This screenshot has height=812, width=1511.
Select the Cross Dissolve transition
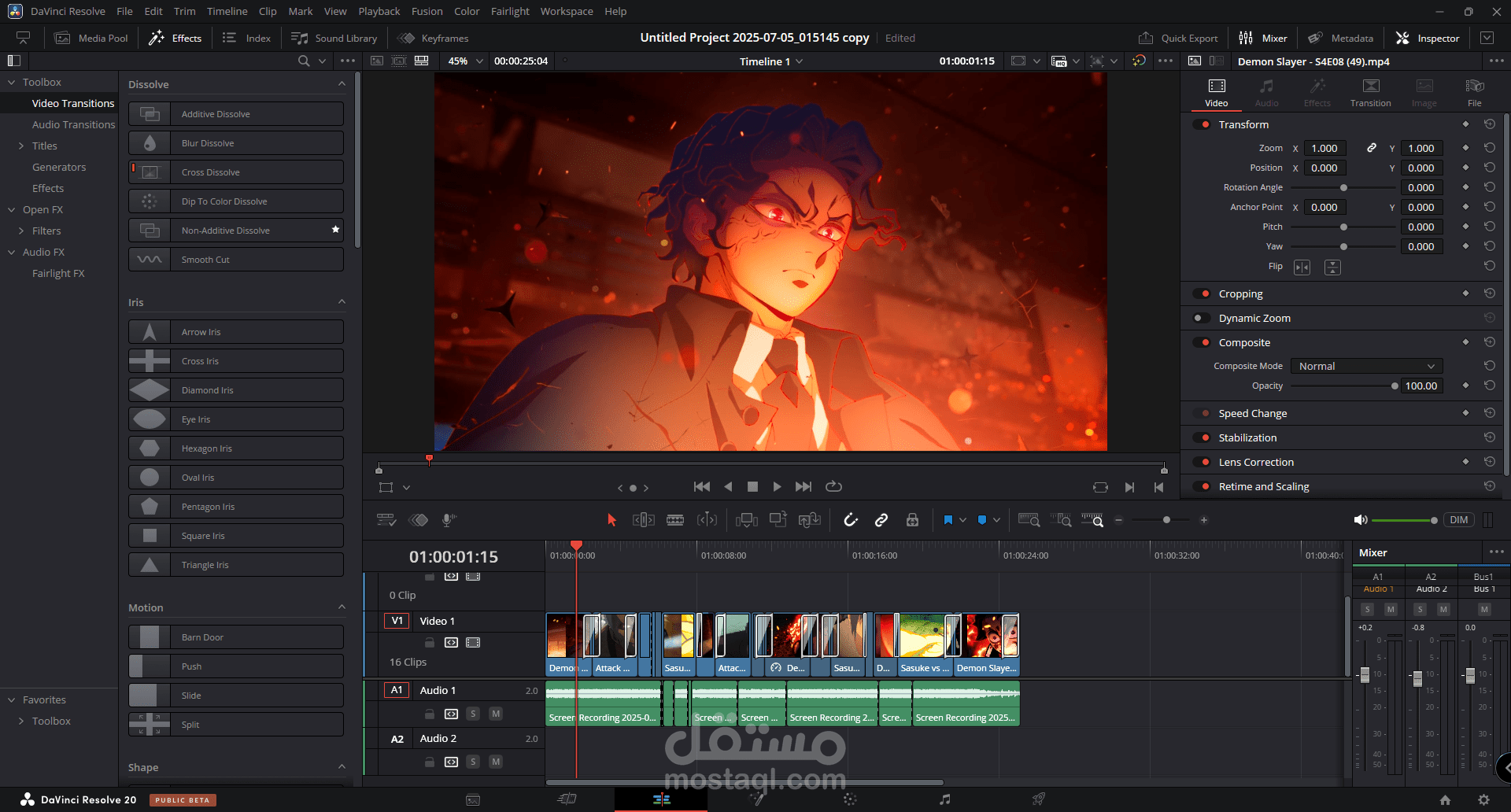tap(236, 172)
